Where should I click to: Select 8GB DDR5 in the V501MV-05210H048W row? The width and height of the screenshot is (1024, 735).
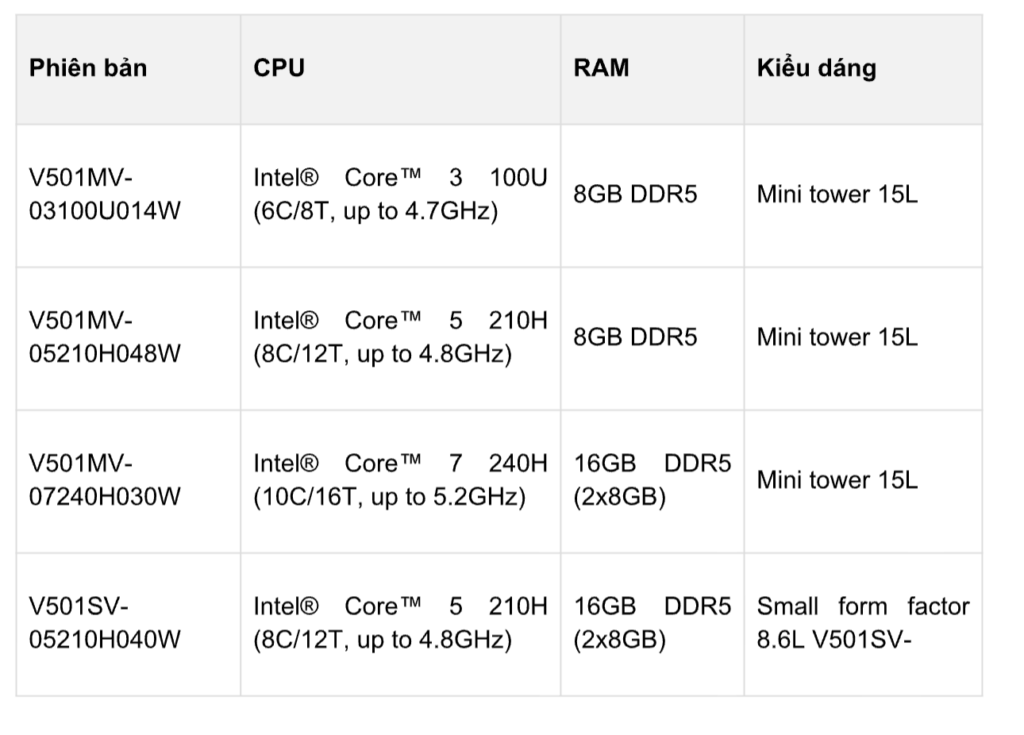coord(635,338)
